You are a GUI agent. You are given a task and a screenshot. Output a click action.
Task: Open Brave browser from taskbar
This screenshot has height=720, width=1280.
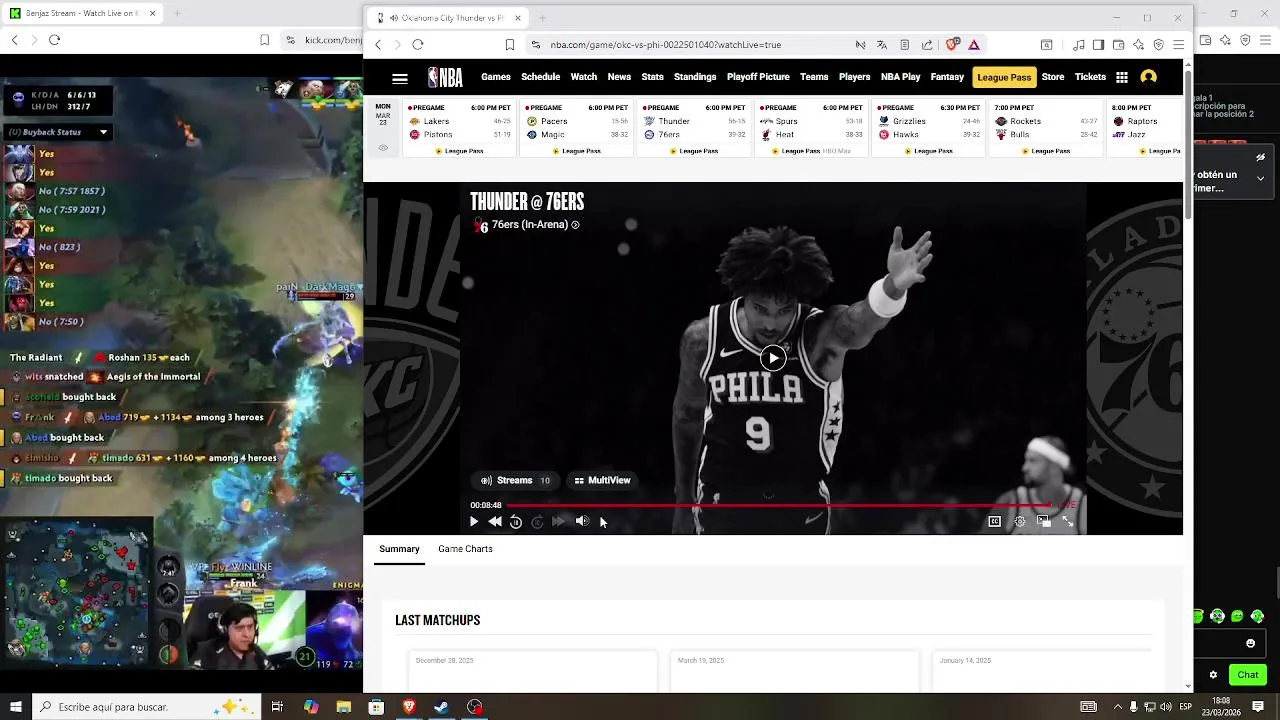coord(408,707)
